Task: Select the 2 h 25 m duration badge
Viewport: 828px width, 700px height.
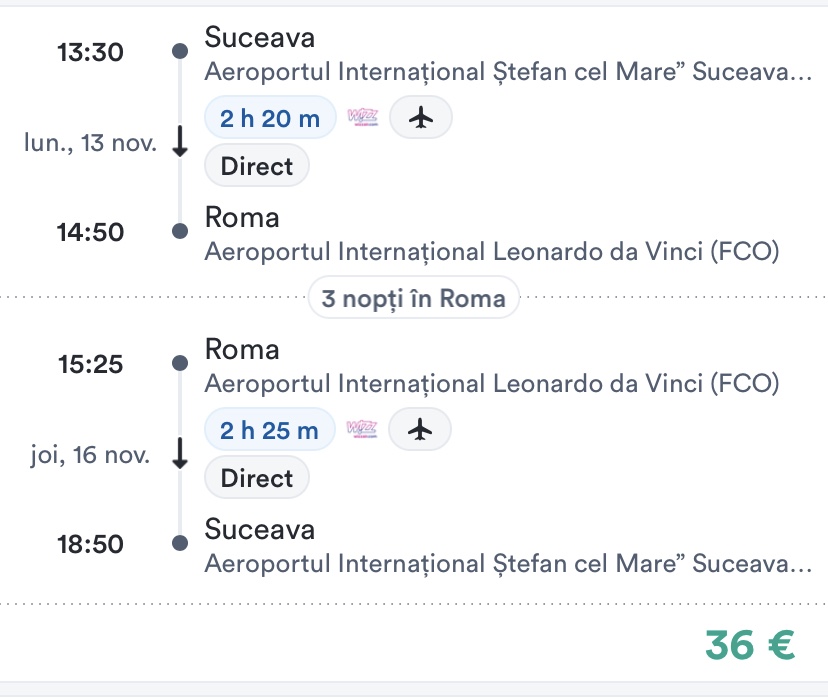Action: (269, 430)
